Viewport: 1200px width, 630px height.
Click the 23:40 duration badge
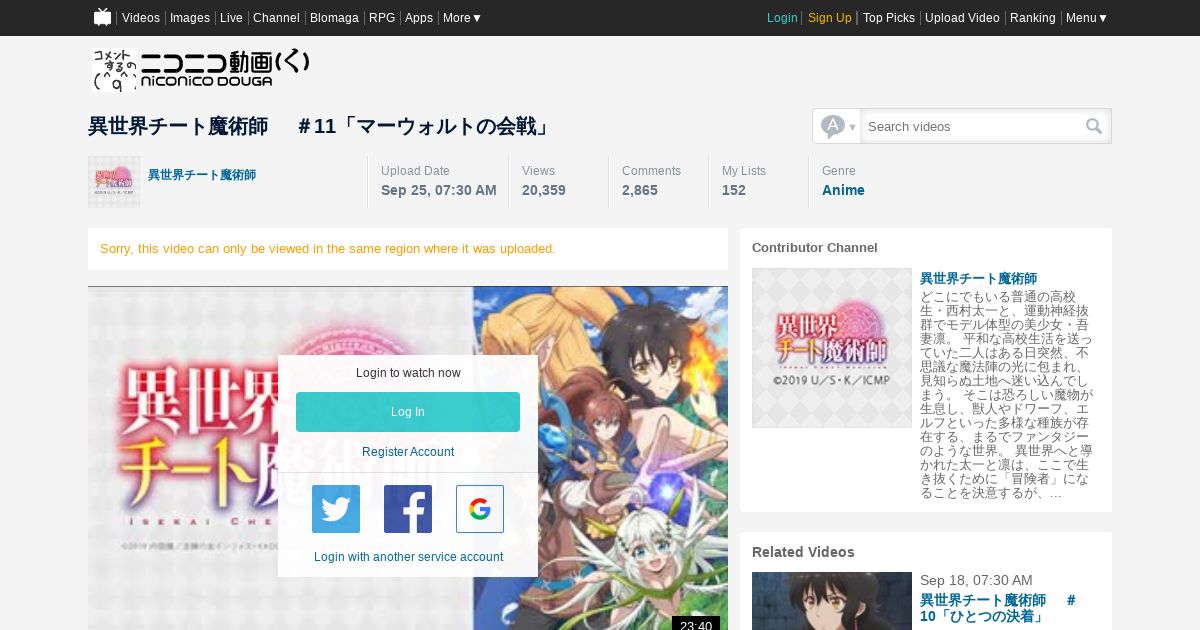click(696, 626)
